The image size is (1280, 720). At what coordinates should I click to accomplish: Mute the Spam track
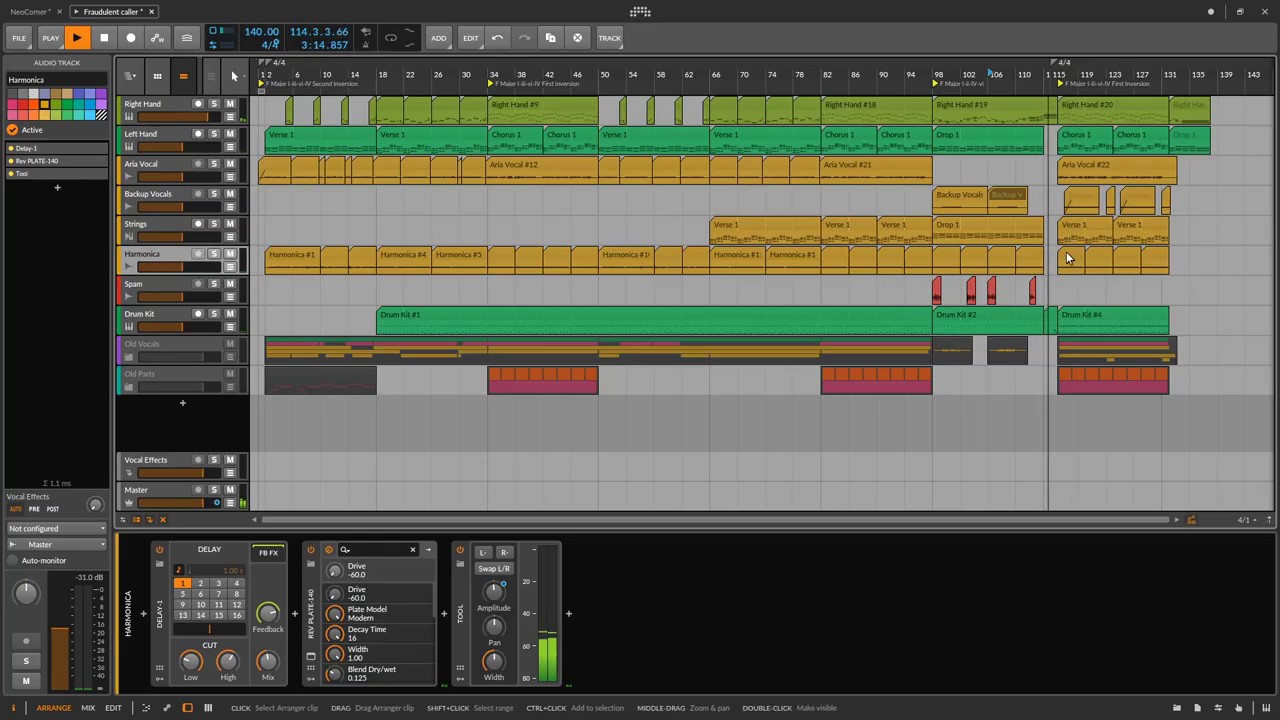click(x=230, y=284)
